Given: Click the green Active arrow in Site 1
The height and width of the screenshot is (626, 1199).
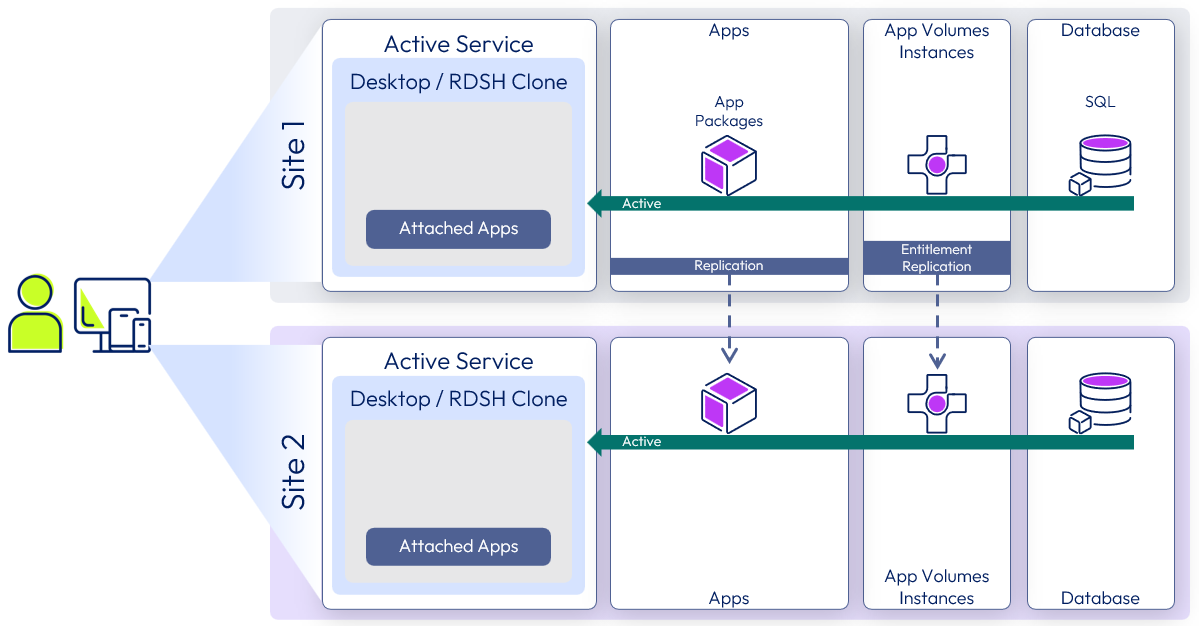Looking at the screenshot, I should (860, 204).
